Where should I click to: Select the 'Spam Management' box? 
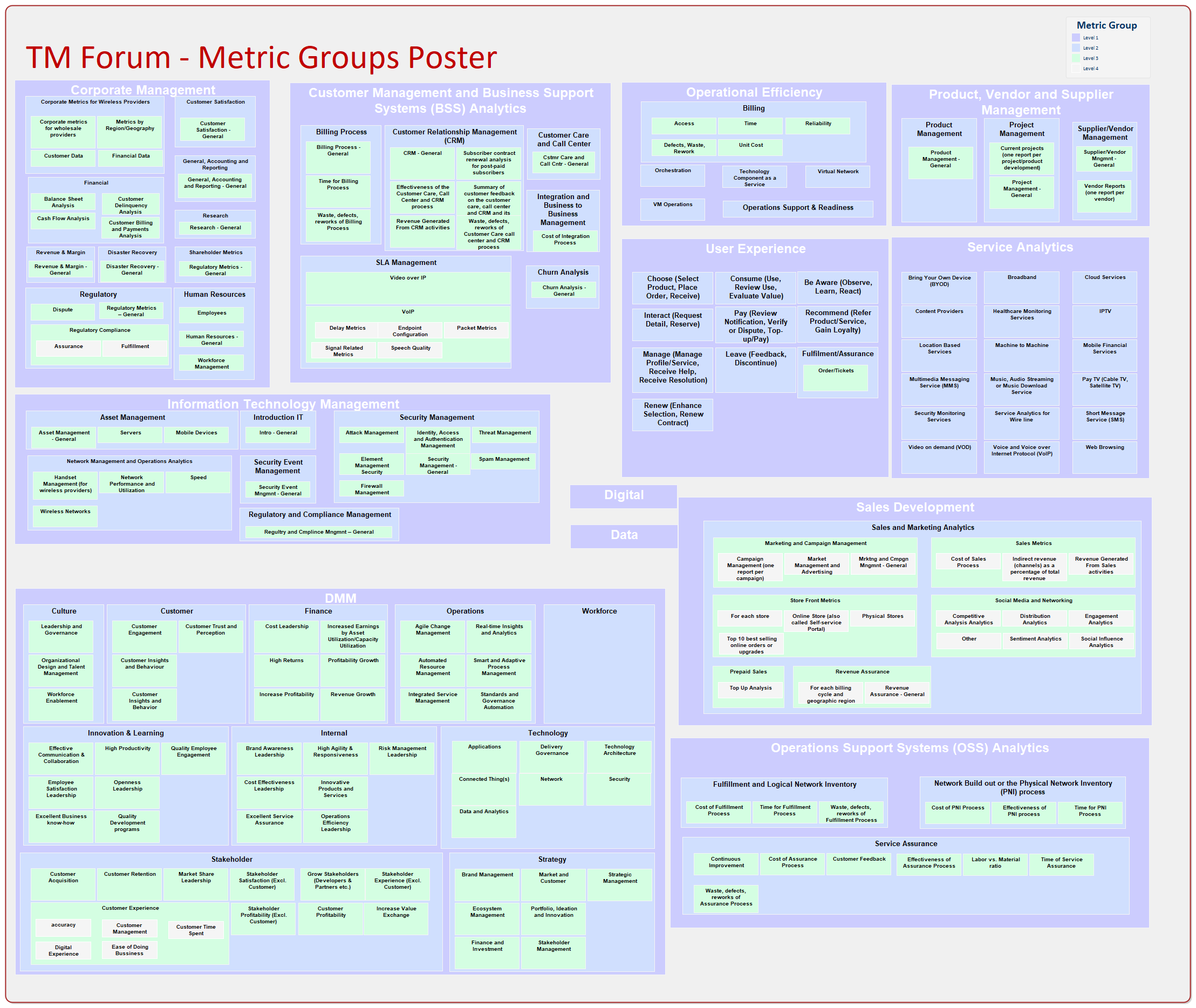pos(504,462)
